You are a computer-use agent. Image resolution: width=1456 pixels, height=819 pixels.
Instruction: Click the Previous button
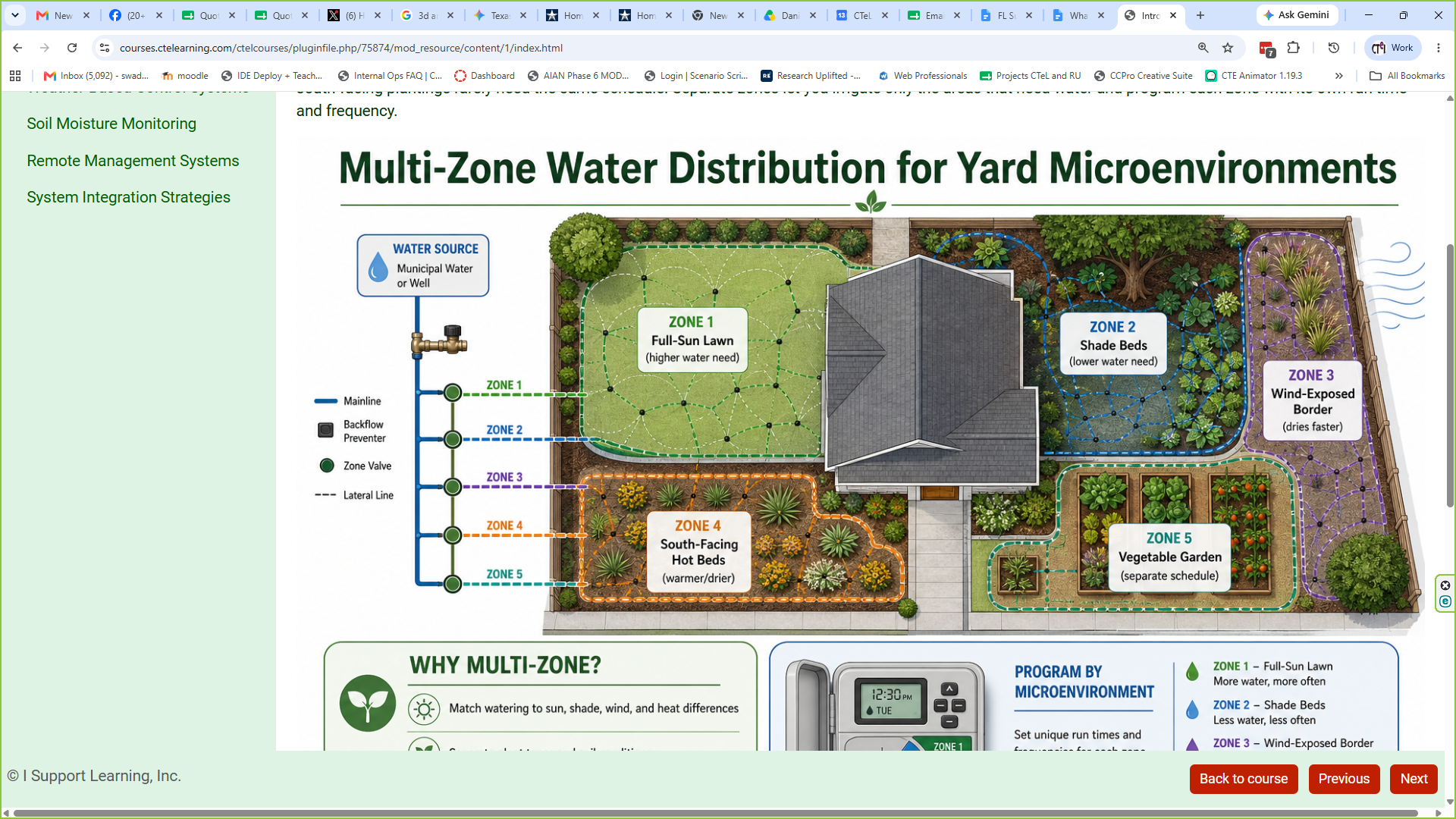click(1344, 779)
